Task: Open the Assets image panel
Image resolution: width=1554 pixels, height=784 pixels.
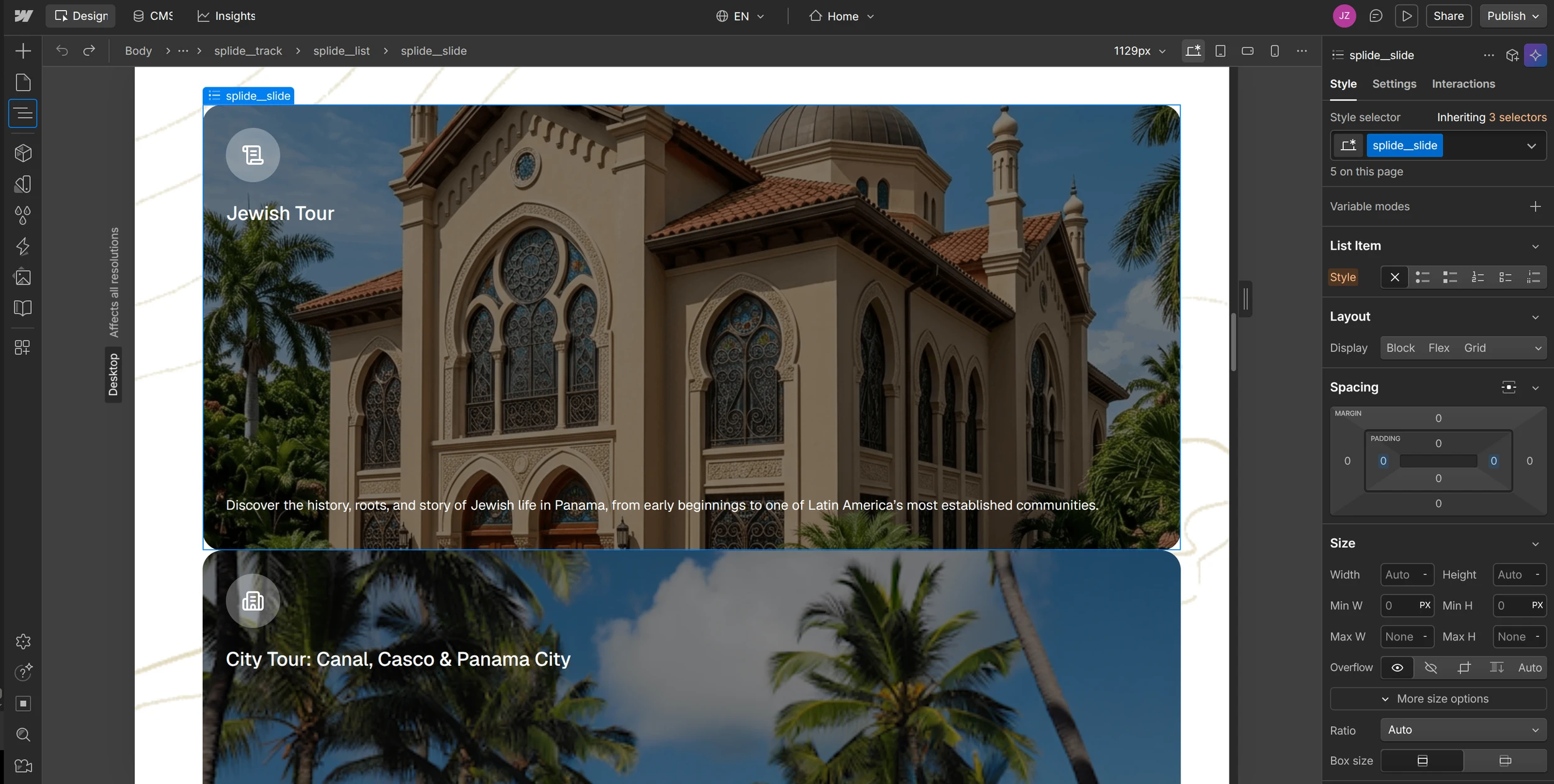Action: (x=23, y=277)
